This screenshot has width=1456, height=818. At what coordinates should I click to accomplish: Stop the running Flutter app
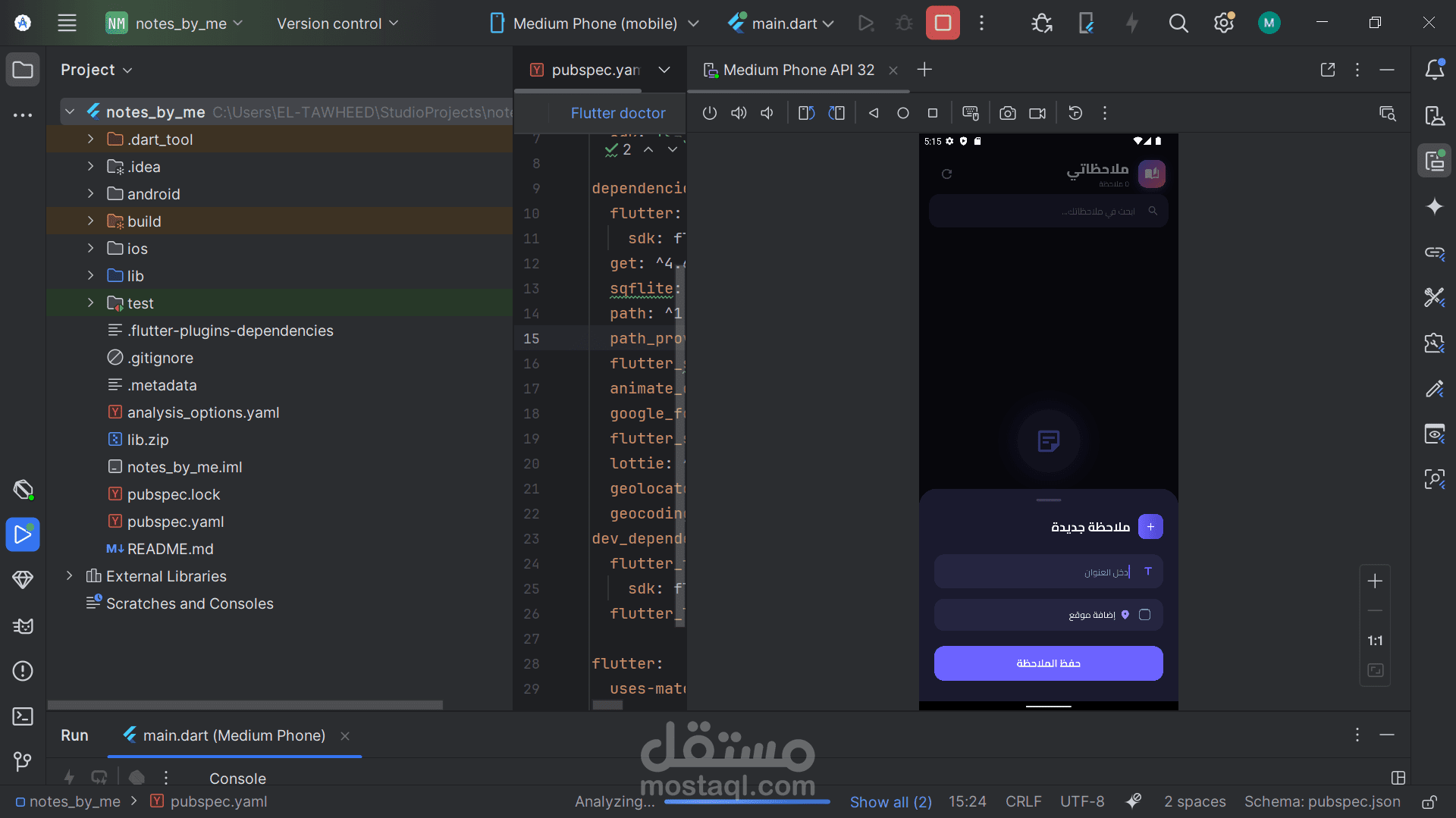tap(942, 23)
